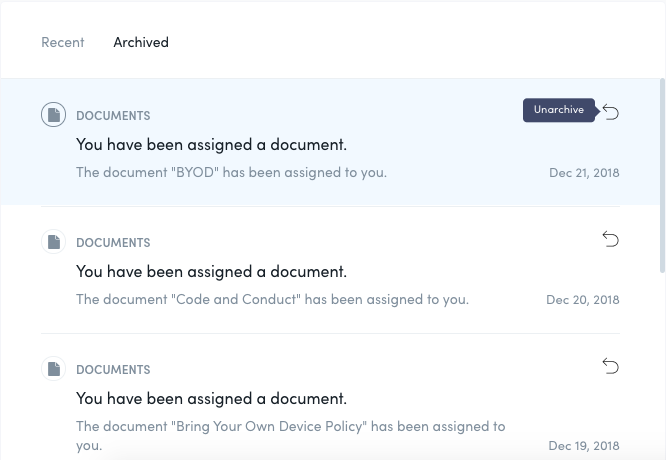Click the DOCUMENTS label above Code and Conduct

pyautogui.click(x=113, y=243)
